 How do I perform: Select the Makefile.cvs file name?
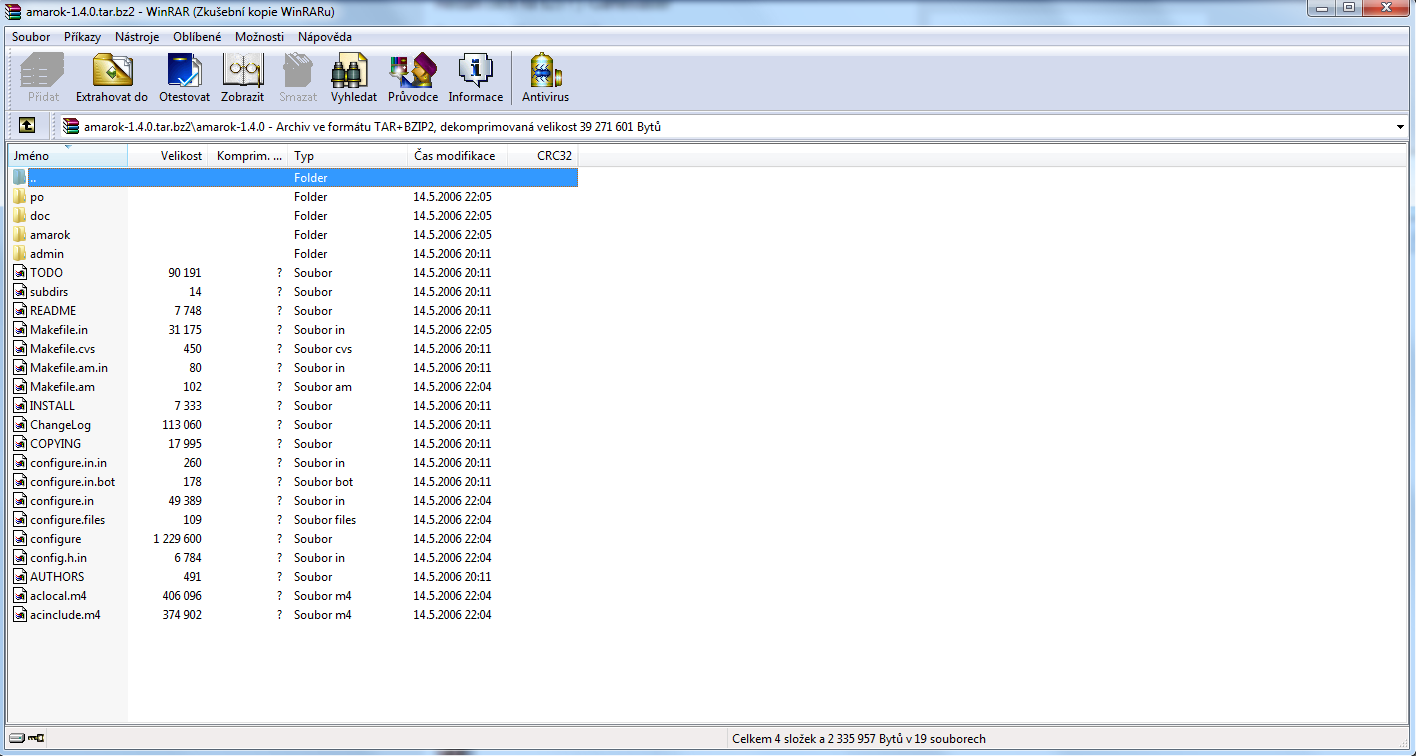tap(62, 349)
